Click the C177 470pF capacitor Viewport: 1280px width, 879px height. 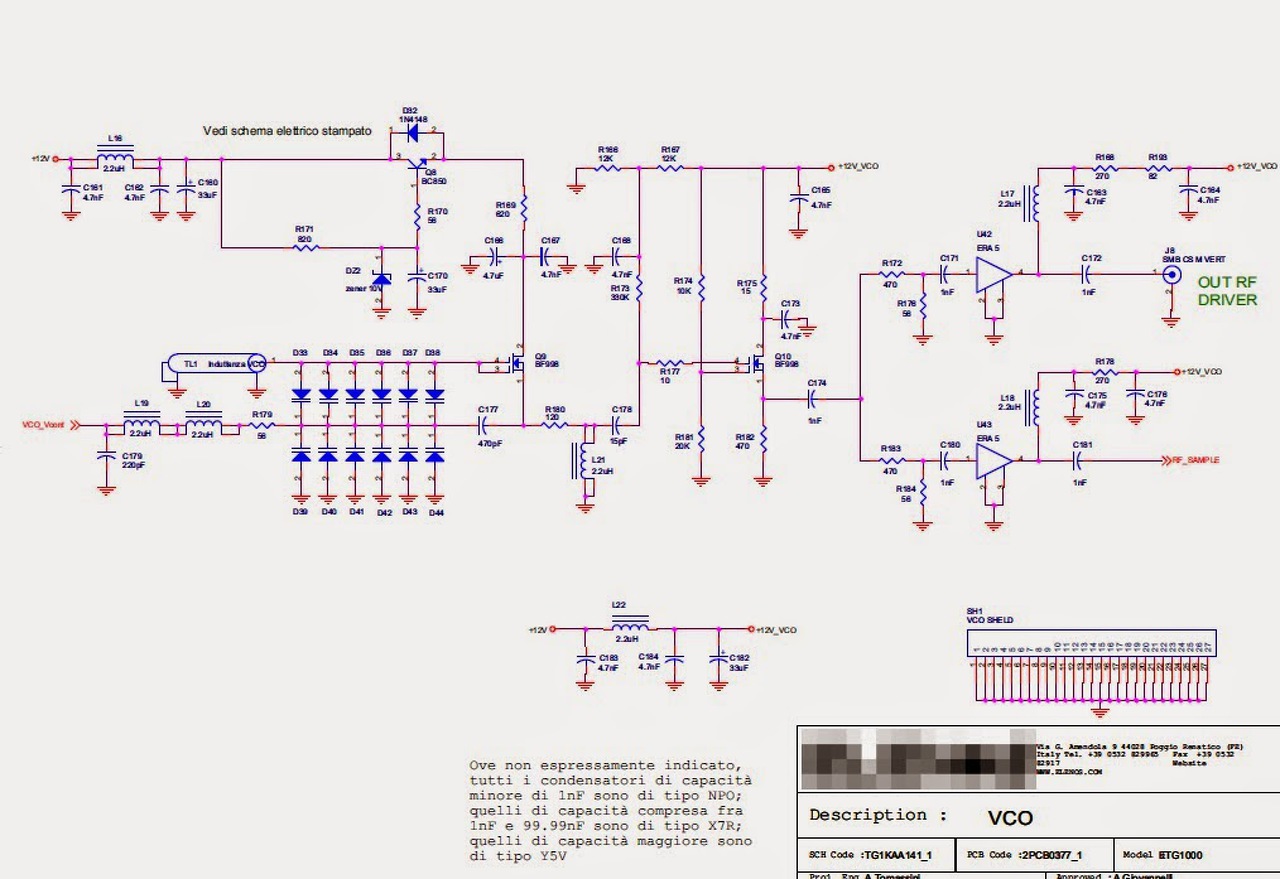pos(488,424)
